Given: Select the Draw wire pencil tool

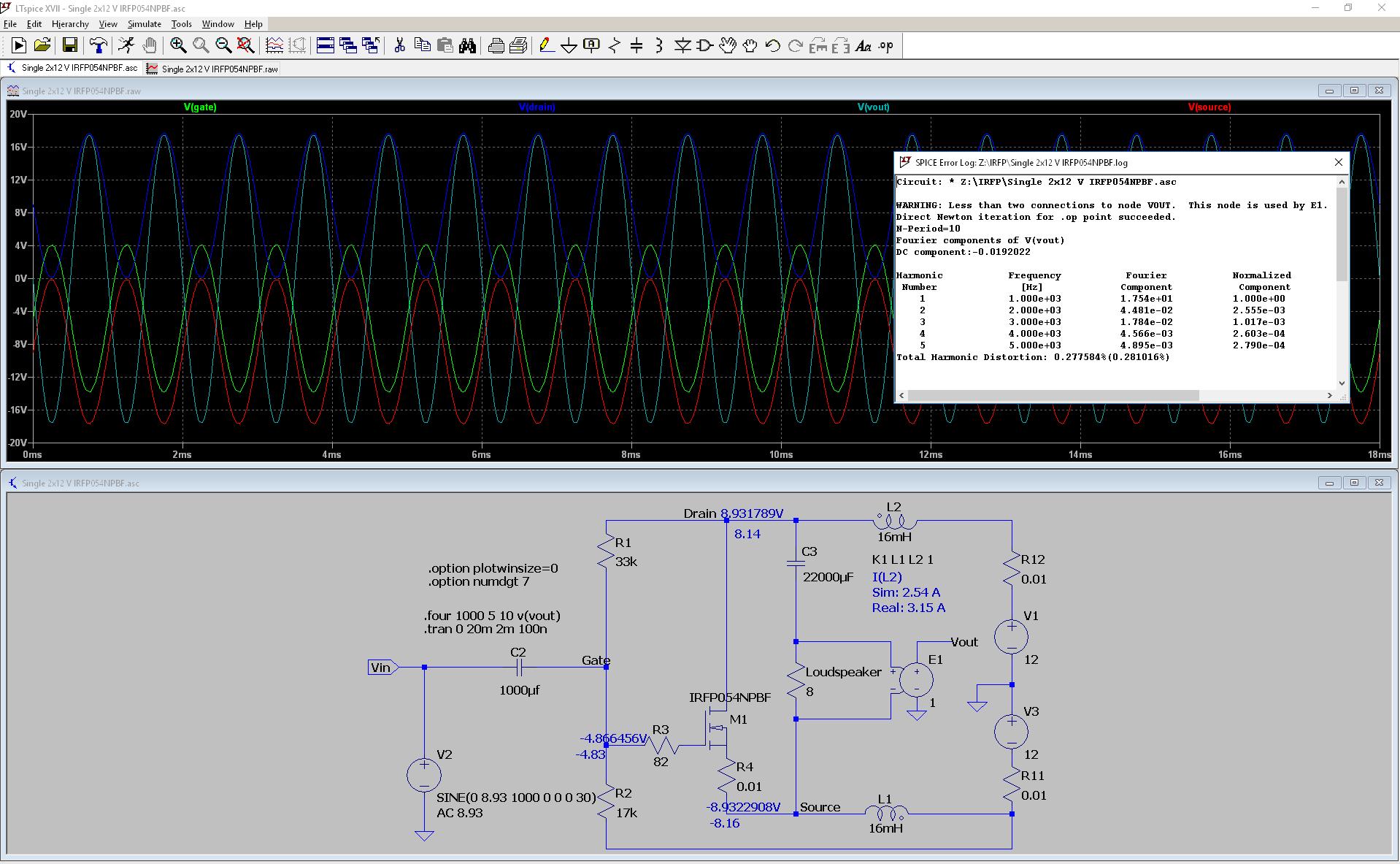Looking at the screenshot, I should coord(545,46).
